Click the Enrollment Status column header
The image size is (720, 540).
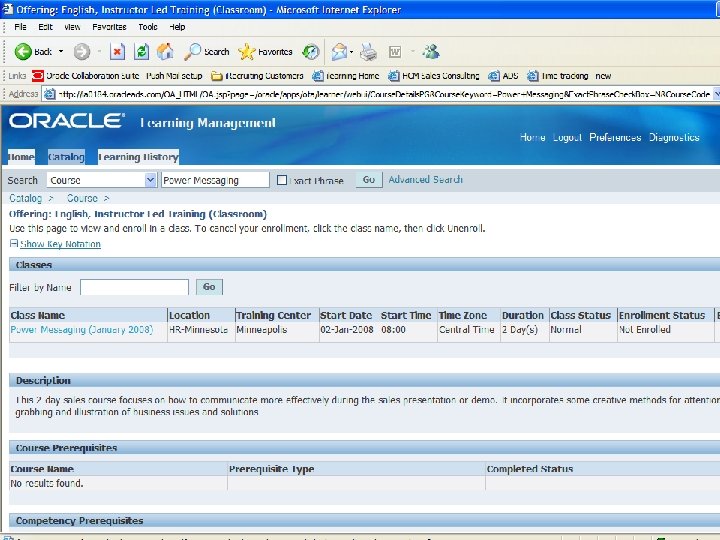662,315
